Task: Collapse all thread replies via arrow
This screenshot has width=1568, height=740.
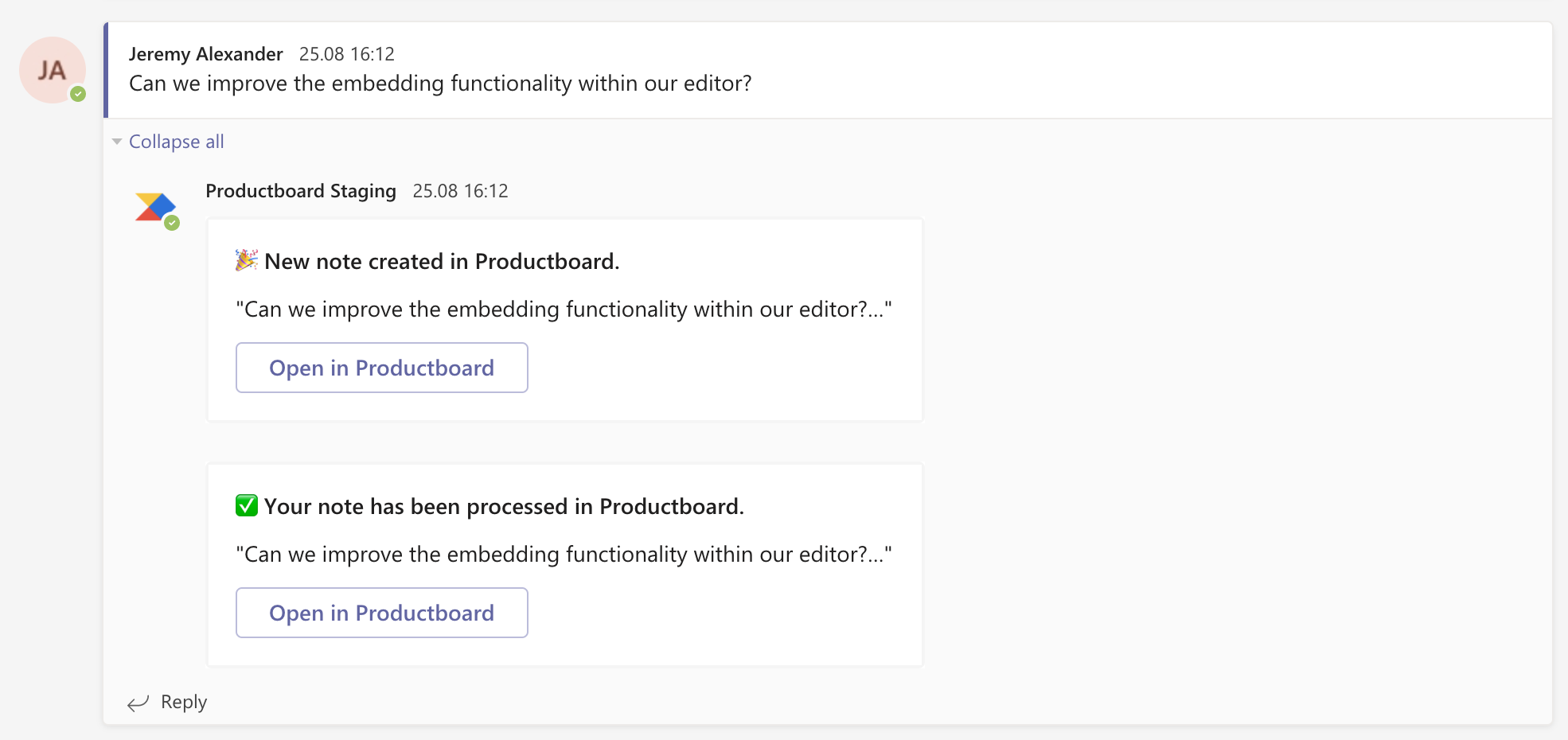Action: (x=117, y=142)
